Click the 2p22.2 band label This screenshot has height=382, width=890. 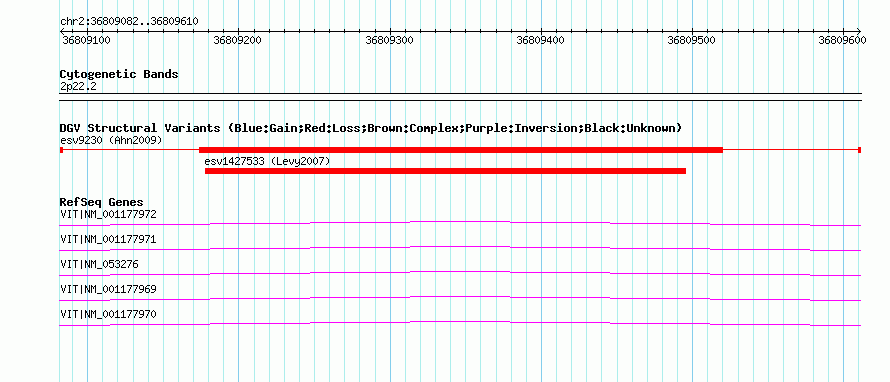tap(78, 86)
